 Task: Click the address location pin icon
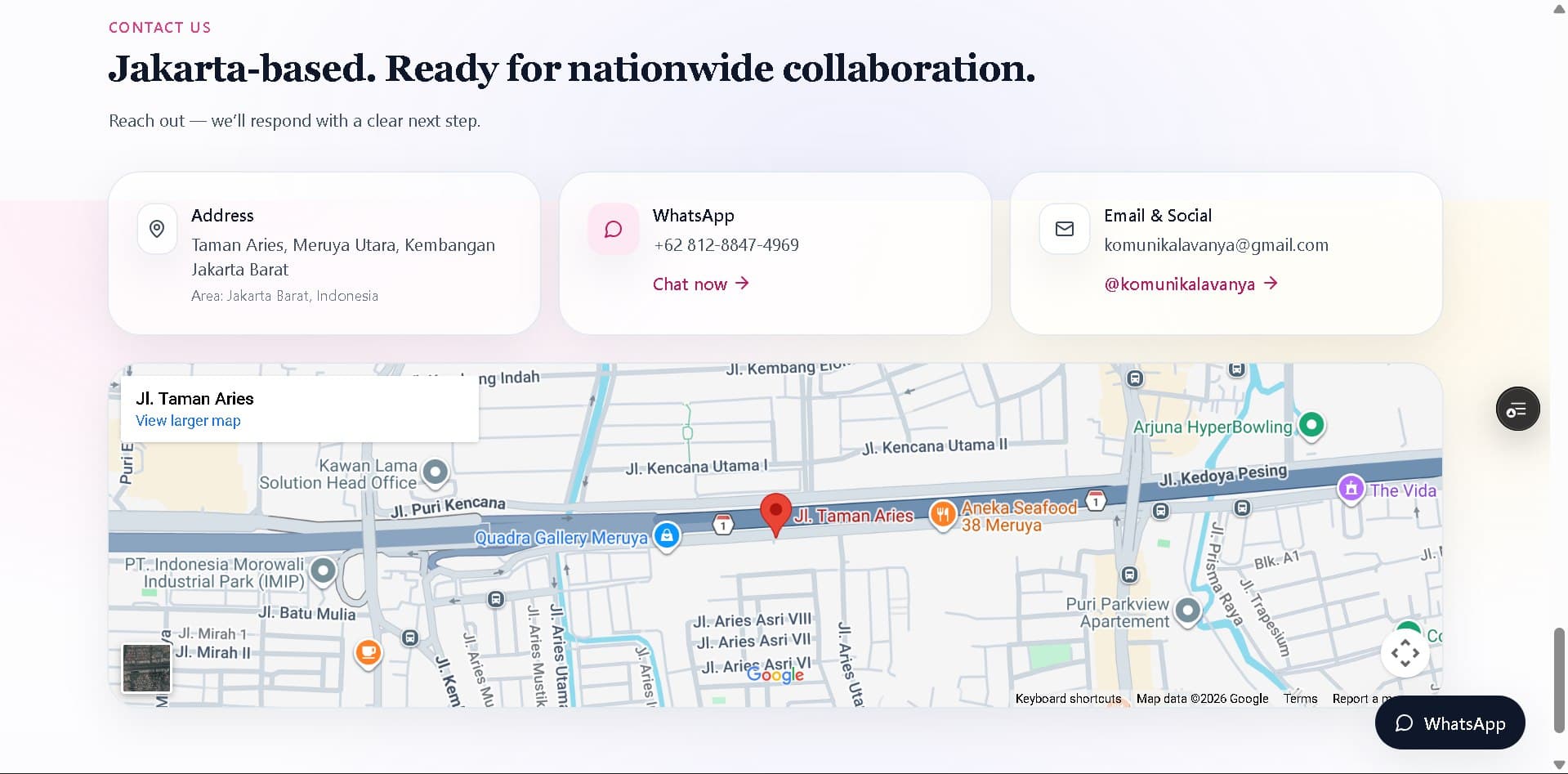tap(157, 229)
